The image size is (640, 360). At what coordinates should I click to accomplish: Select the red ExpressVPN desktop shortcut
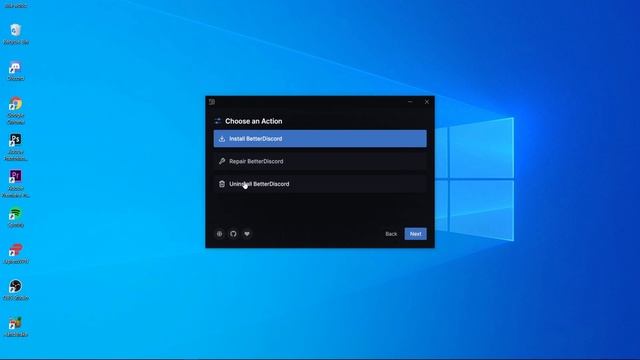[16, 253]
